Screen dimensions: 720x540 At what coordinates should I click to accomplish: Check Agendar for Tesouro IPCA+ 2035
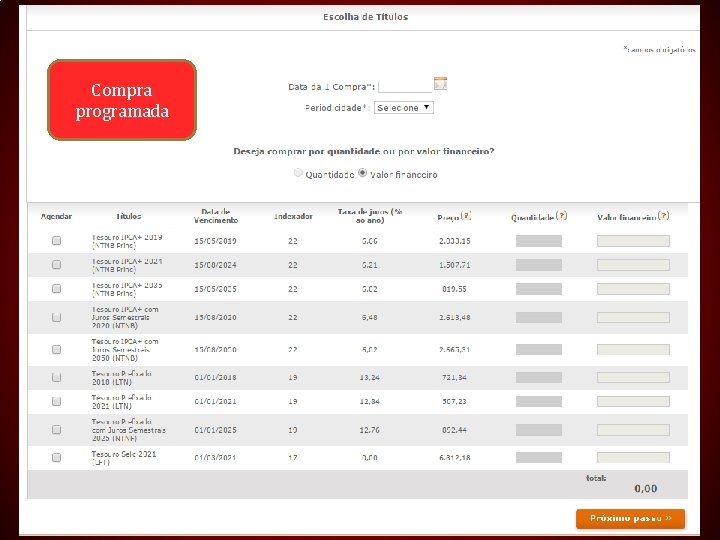click(x=56, y=288)
